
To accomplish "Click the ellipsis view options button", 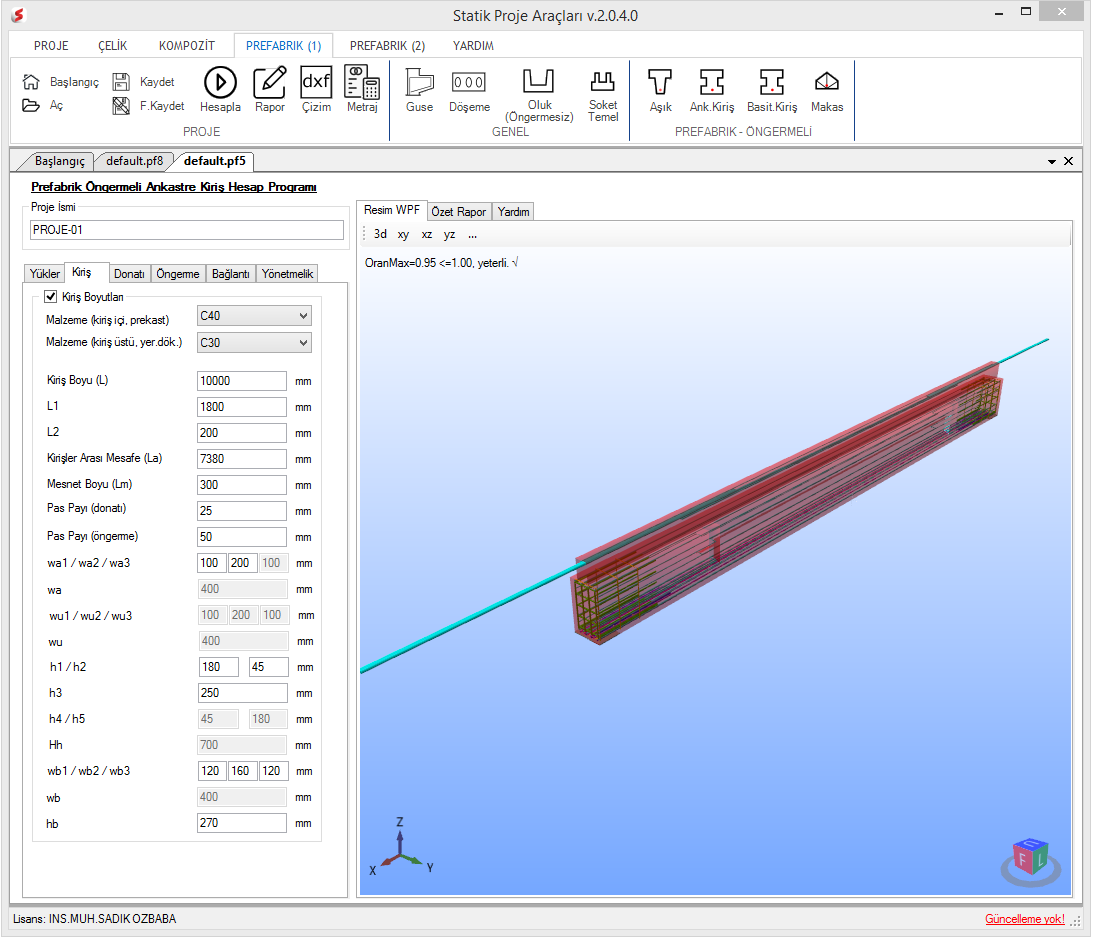I will (473, 234).
